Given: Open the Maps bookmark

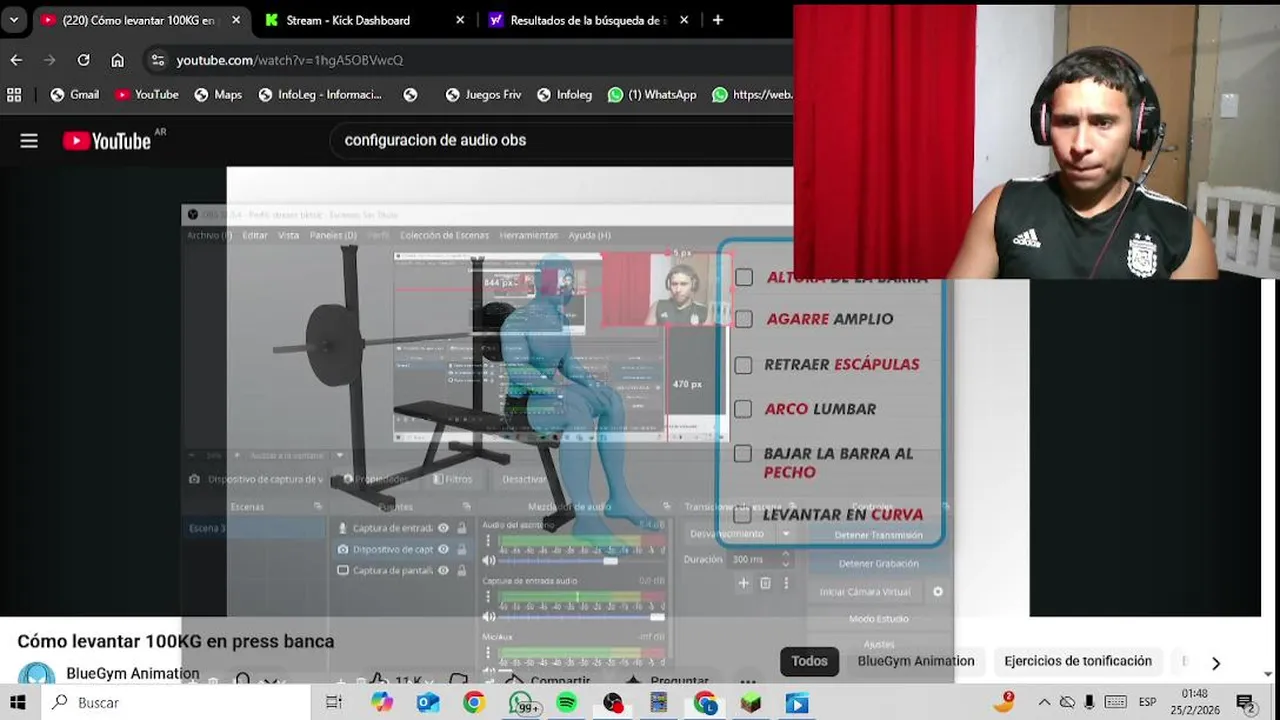Looking at the screenshot, I should [x=218, y=95].
